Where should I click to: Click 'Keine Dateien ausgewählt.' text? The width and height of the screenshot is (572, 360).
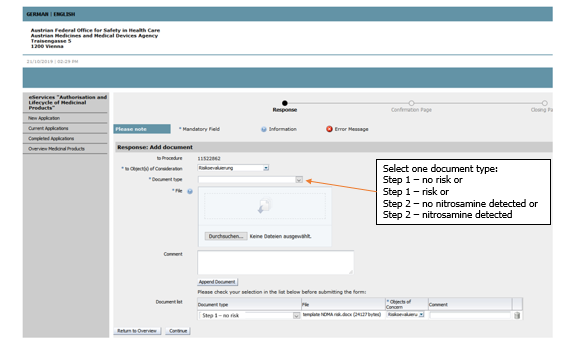(281, 236)
